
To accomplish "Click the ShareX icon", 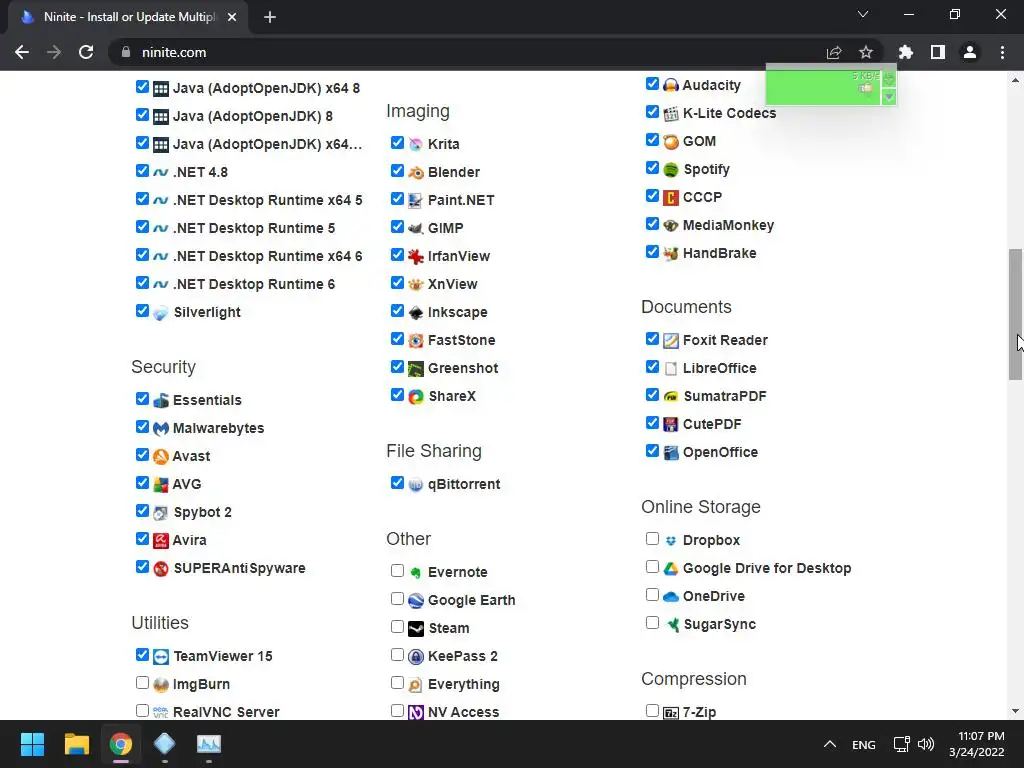I will (415, 396).
